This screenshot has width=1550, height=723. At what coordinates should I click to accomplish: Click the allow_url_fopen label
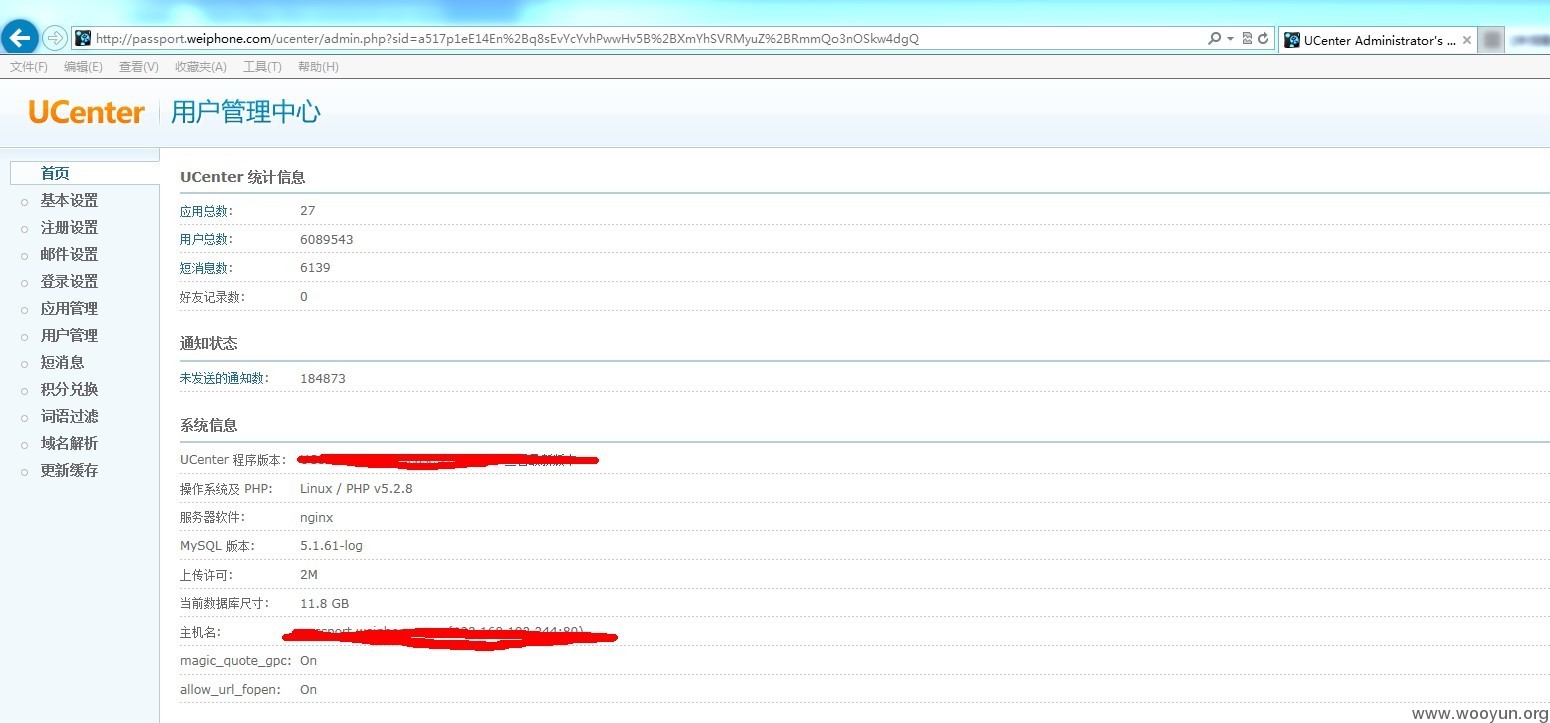pos(230,689)
